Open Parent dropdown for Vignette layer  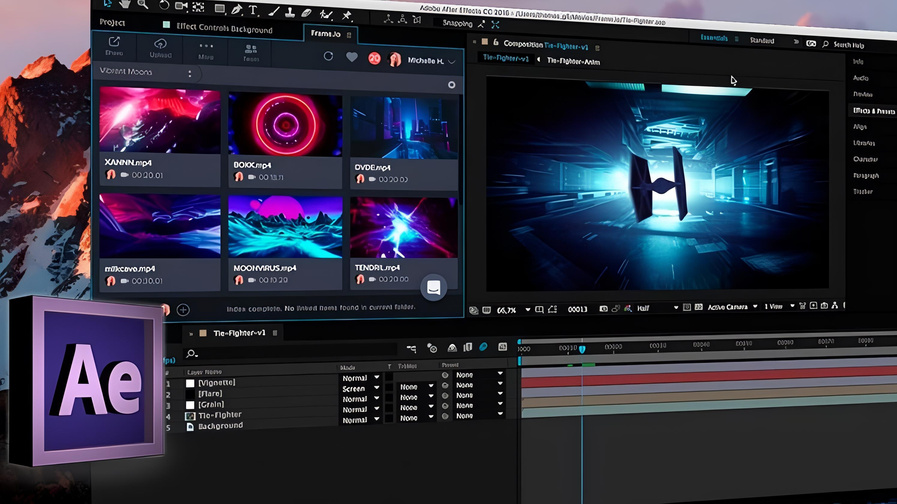click(479, 375)
